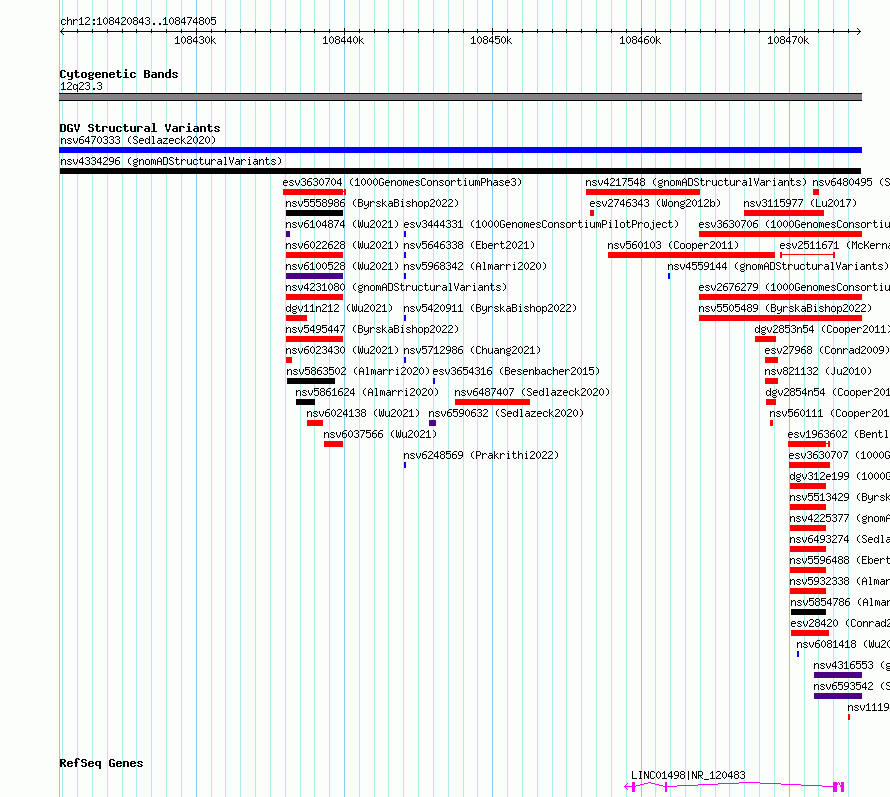Open nsv6024138 (Wu2021) variant
Image resolution: width=890 pixels, height=797 pixels.
click(363, 413)
